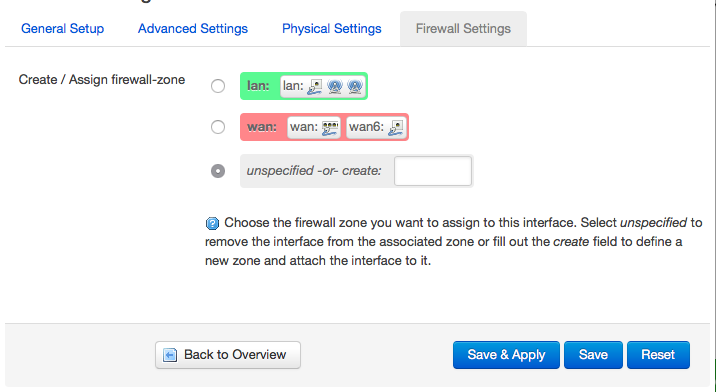Viewport: 716px width, 392px height.
Task: Click the Save button
Action: tap(593, 355)
